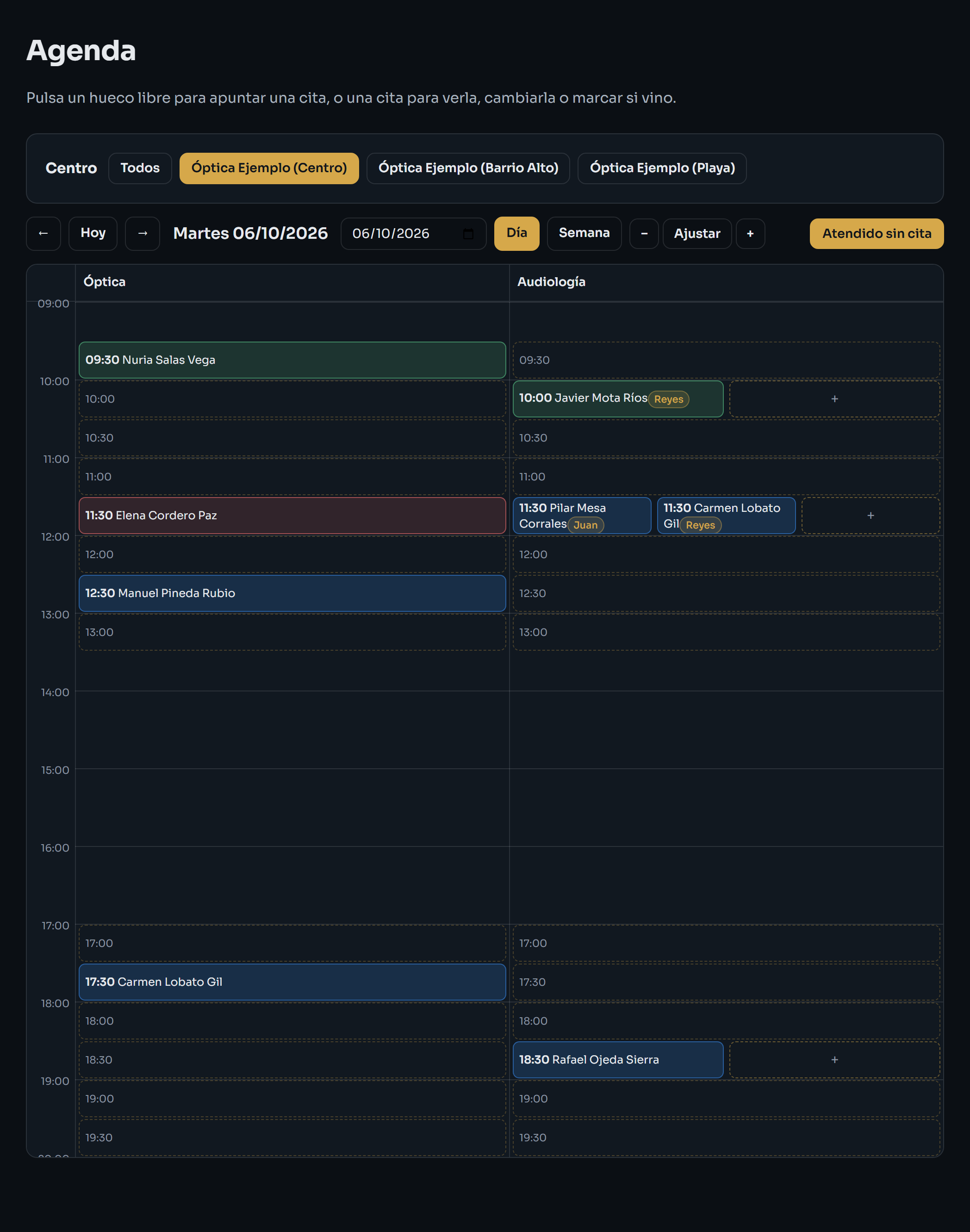Open 11:30 Pilar Mesa Corrales appointment
The width and height of the screenshot is (970, 1232).
point(582,515)
